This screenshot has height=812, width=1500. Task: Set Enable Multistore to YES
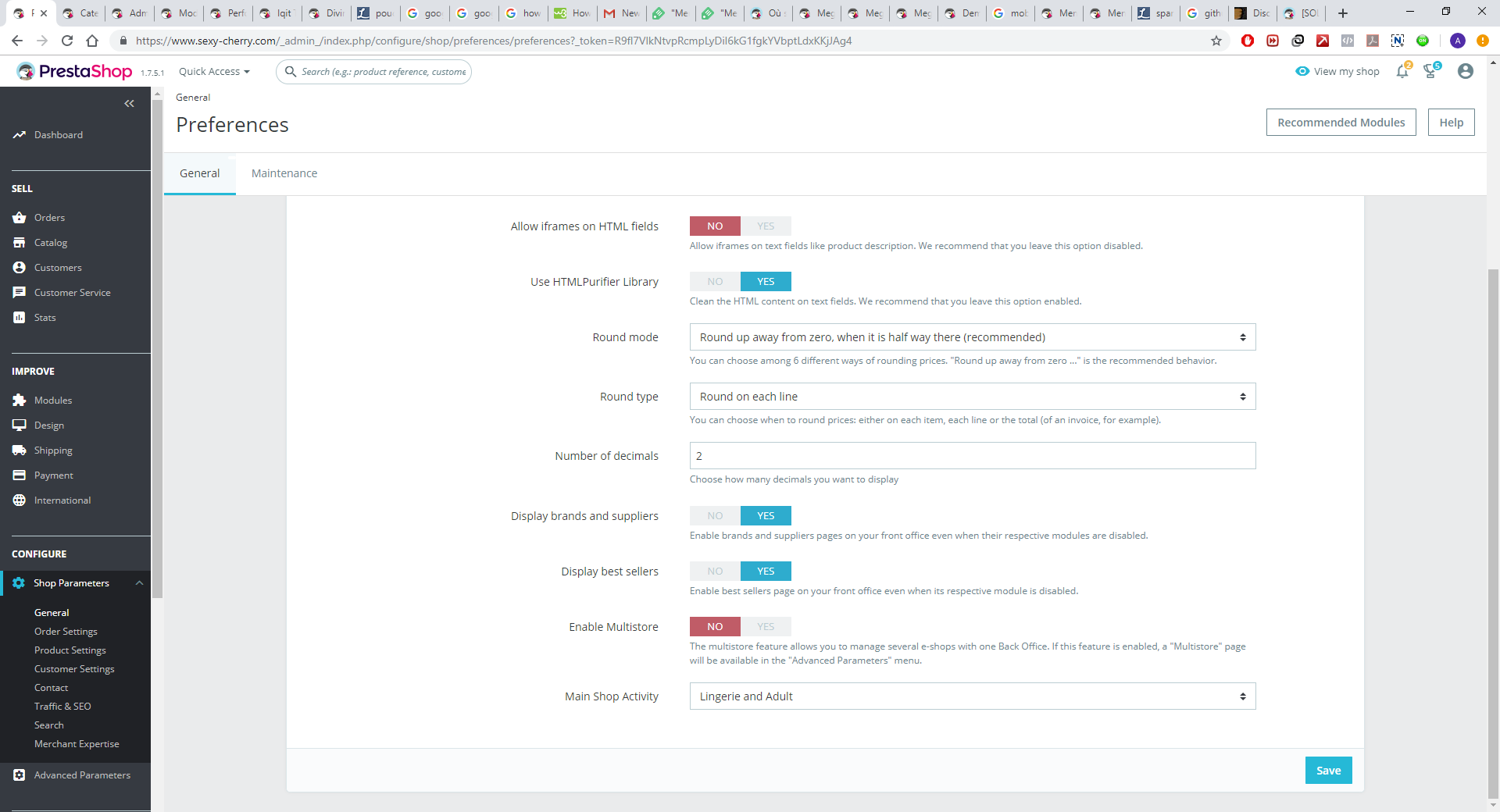tap(766, 627)
